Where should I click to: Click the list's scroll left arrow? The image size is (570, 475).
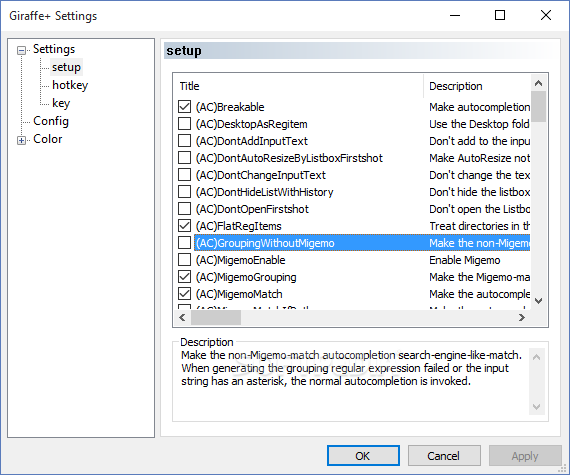(182, 318)
